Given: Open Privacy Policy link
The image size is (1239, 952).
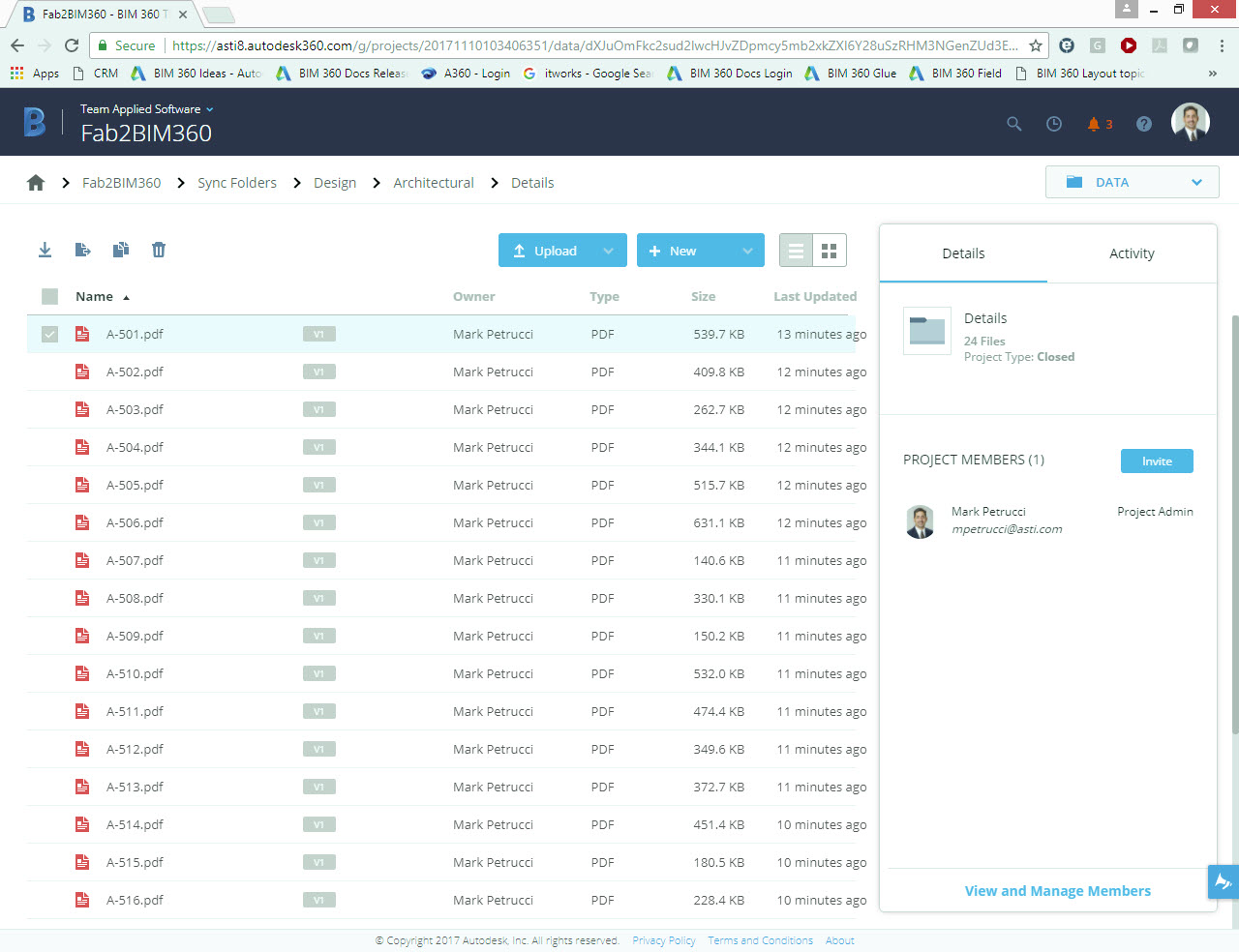Looking at the screenshot, I should pos(664,940).
